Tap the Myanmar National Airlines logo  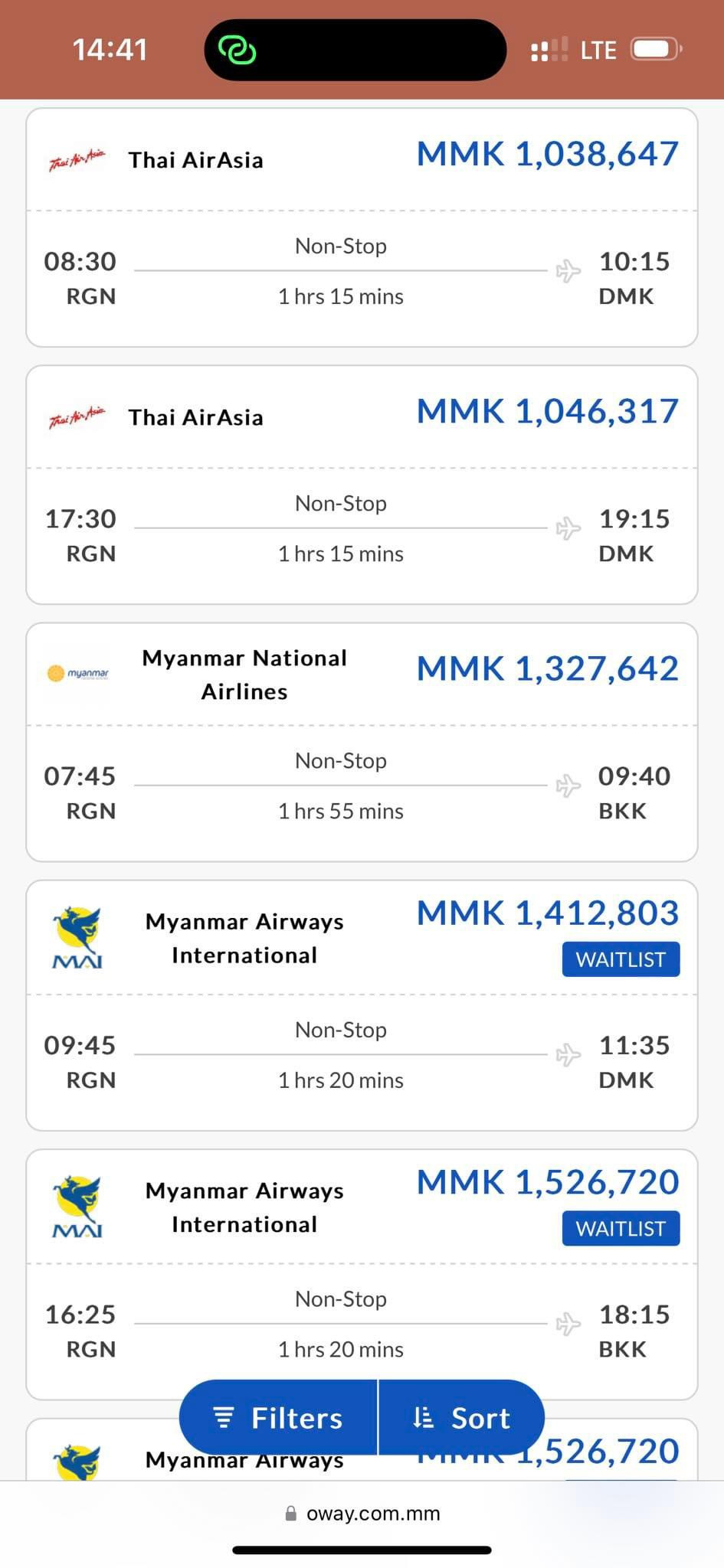point(78,674)
